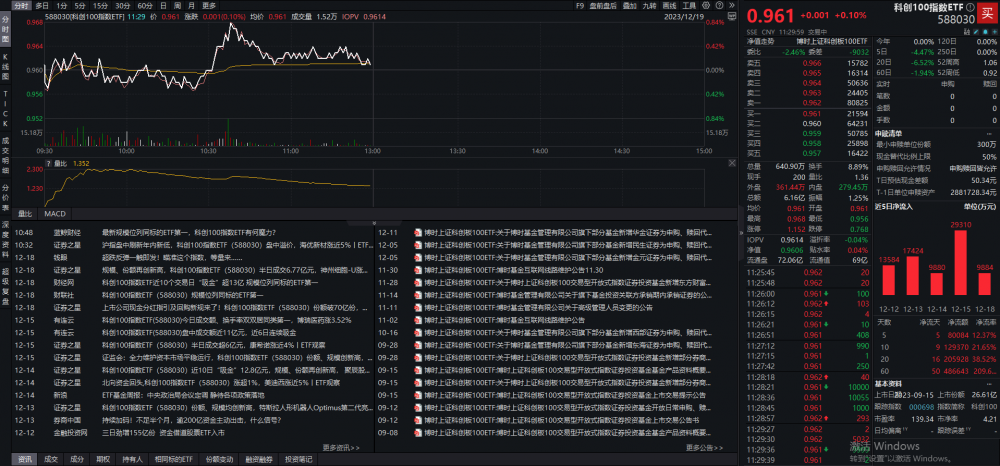
Task: Click PDF icon of 11-02 announcement
Action: point(418,320)
